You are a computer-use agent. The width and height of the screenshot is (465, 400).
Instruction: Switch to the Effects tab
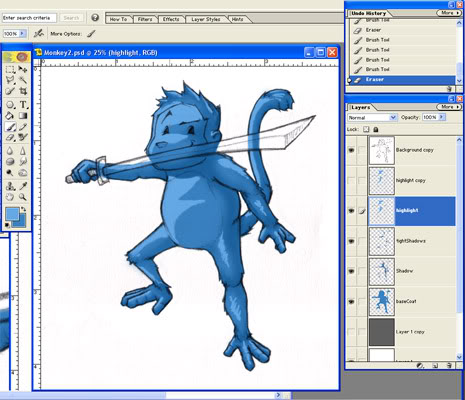pyautogui.click(x=171, y=19)
